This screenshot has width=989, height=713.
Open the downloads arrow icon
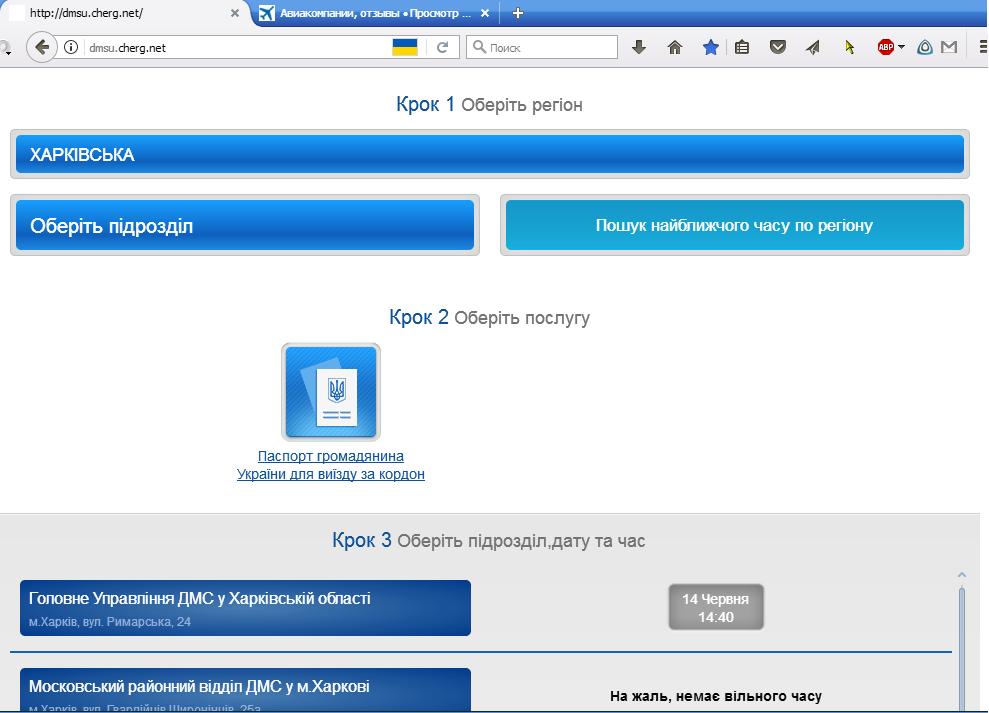point(639,47)
